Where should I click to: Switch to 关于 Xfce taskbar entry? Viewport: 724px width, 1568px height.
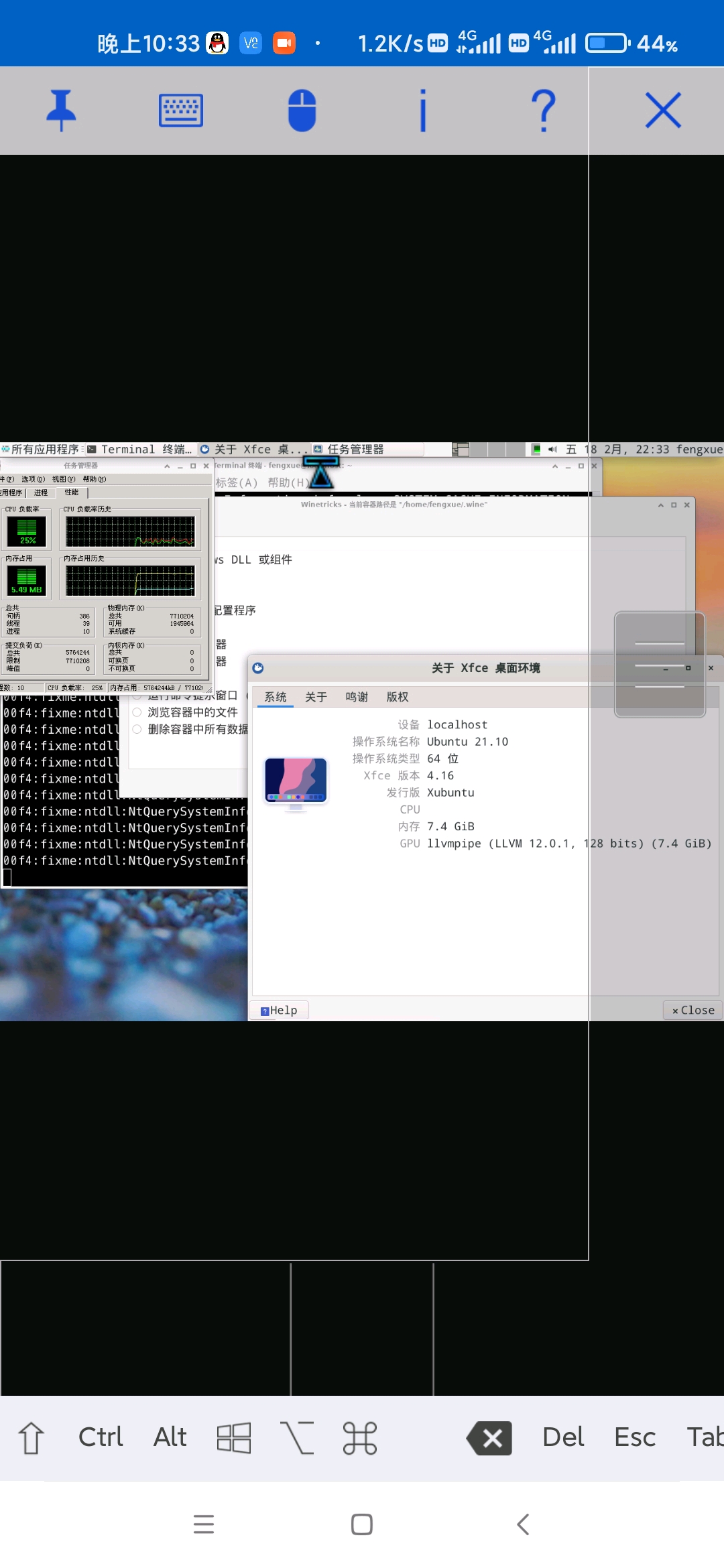coord(253,449)
